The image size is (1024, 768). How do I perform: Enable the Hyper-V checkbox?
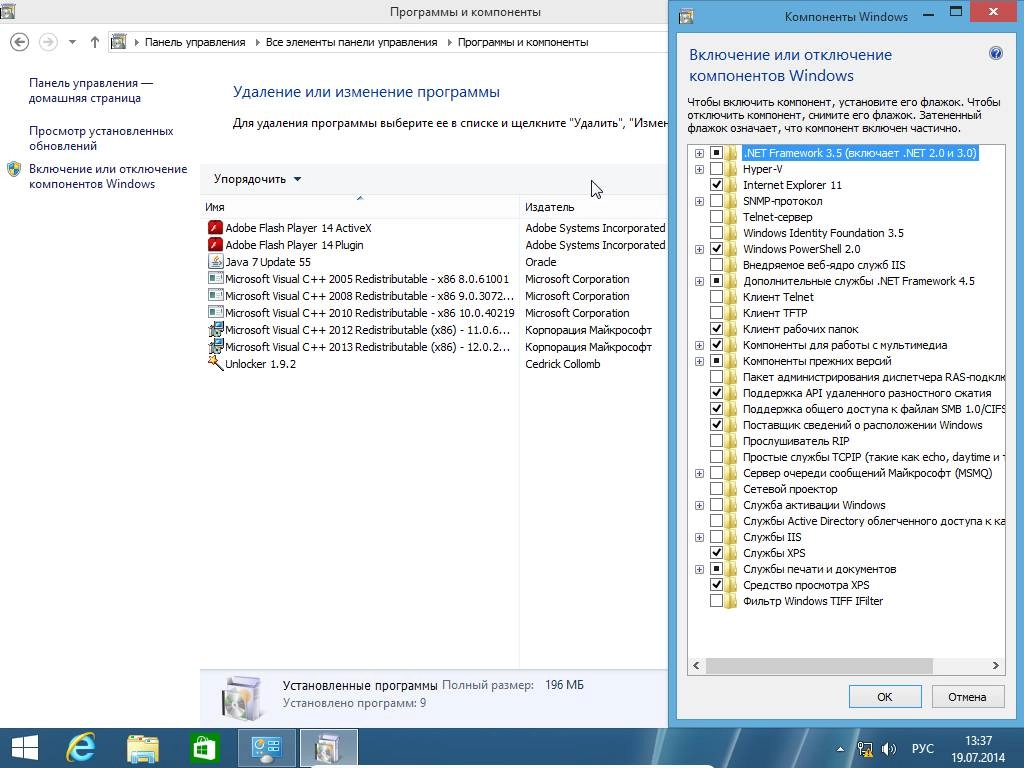(716, 168)
